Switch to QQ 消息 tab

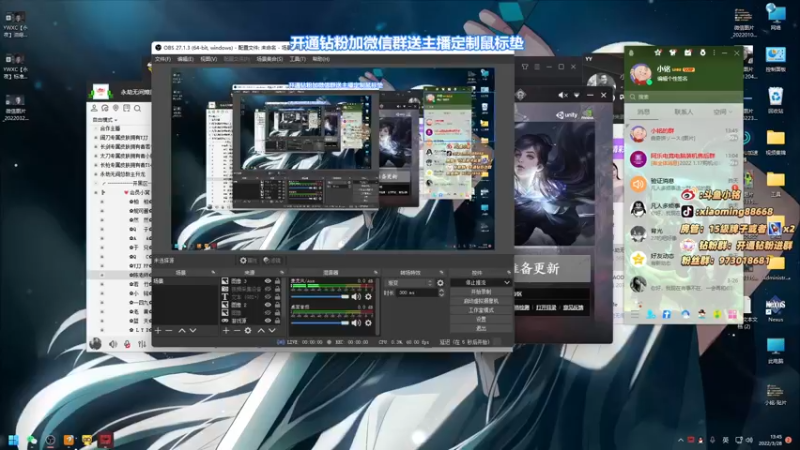click(x=644, y=112)
